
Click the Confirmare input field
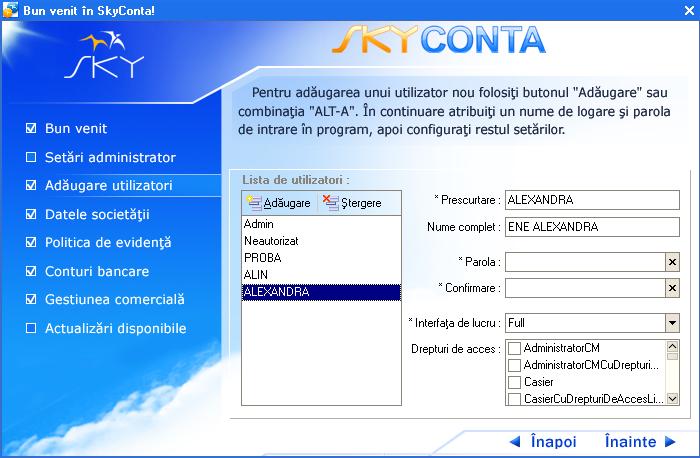(585, 288)
